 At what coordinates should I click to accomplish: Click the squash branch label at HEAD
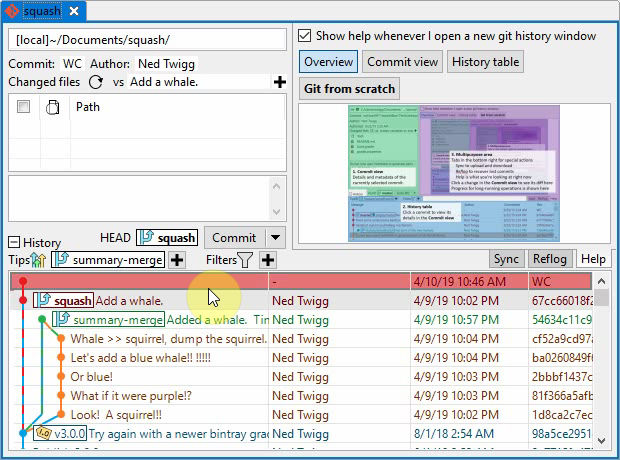pos(167,238)
